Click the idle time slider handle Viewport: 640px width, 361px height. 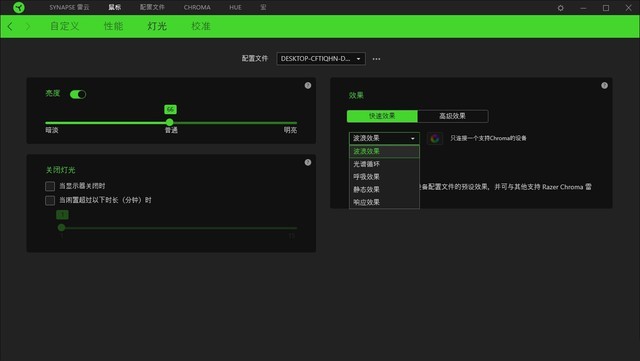[x=62, y=227]
